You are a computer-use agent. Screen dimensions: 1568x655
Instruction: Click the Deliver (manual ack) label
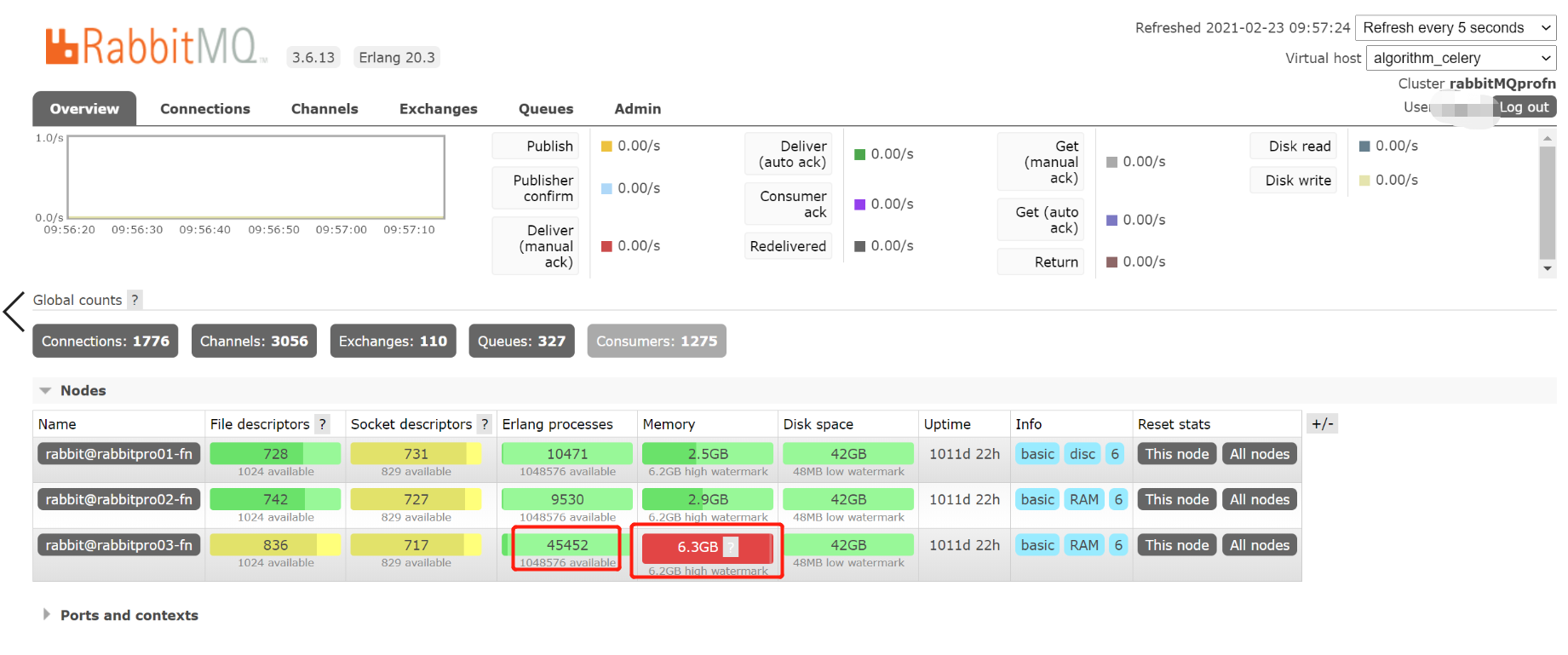[536, 246]
